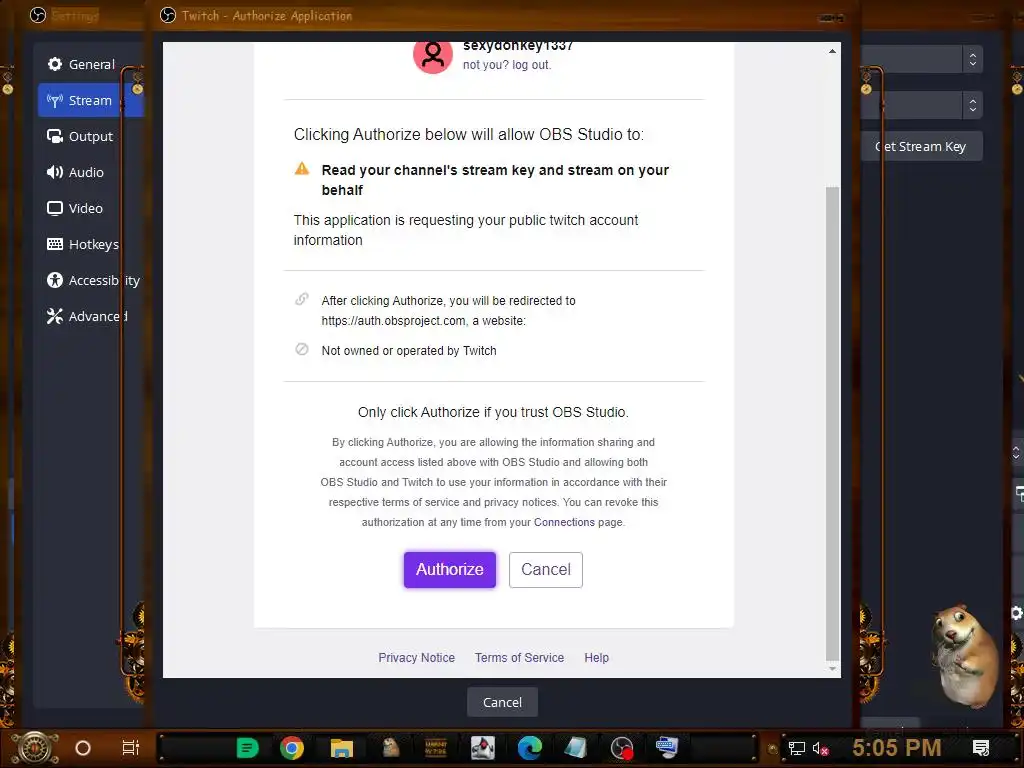Screen dimensions: 1024x768
Task: Click the dark Cancel button below the Twitch page
Action: point(502,702)
